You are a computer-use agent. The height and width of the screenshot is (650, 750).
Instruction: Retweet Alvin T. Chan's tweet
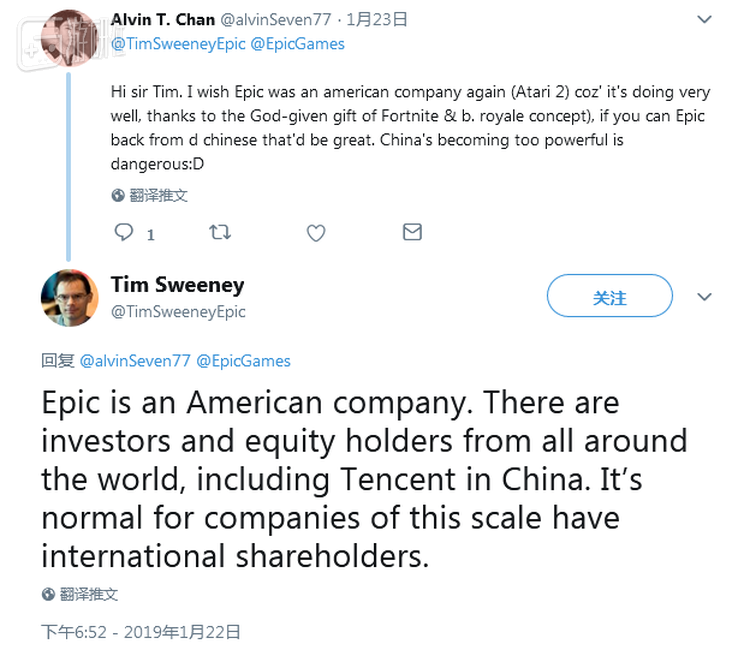pyautogui.click(x=220, y=233)
